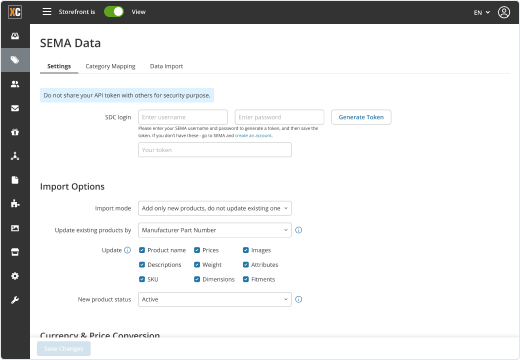Switch to the Category Mapping tab
This screenshot has width=520, height=360.
(110, 66)
